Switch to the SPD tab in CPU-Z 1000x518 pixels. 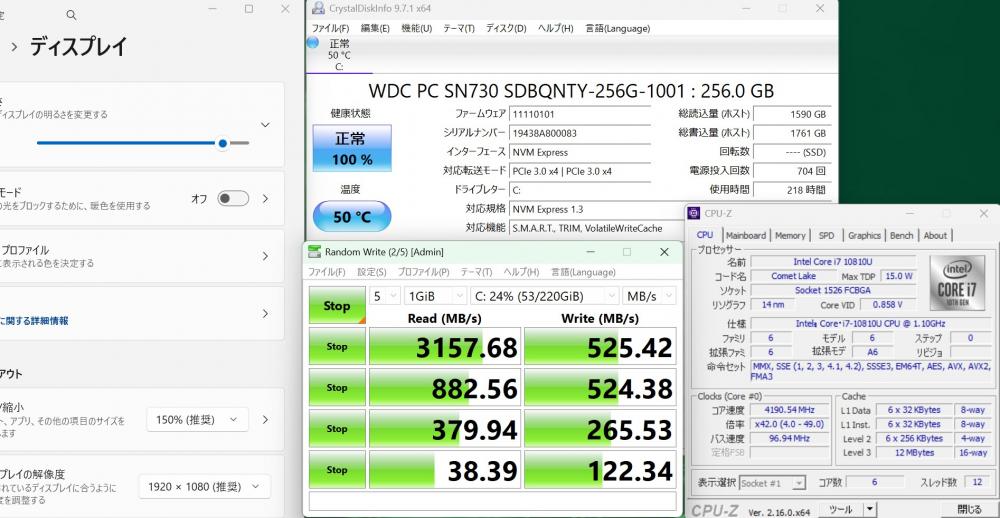(x=827, y=235)
